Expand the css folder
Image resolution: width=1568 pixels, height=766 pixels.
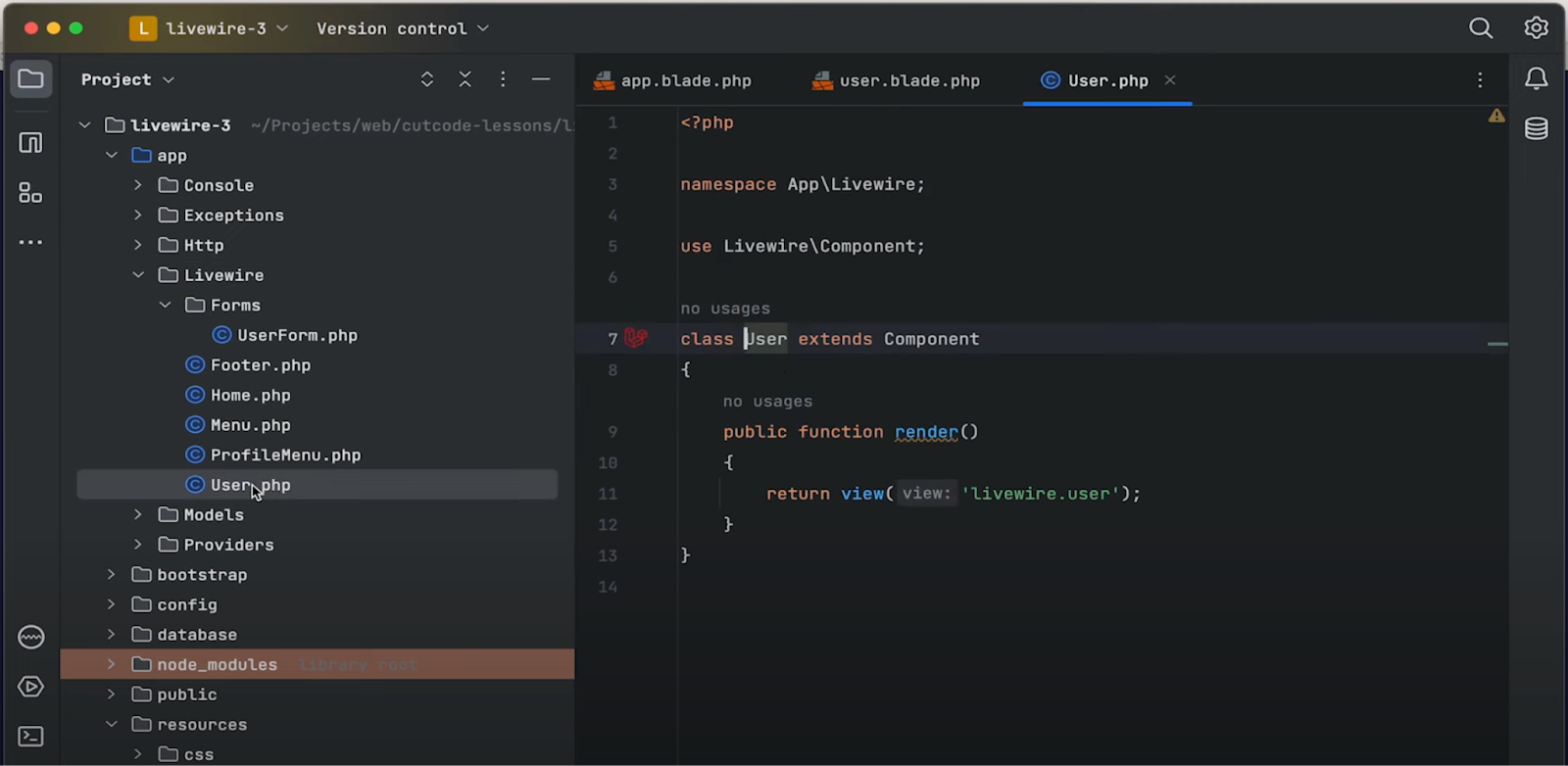(x=138, y=754)
